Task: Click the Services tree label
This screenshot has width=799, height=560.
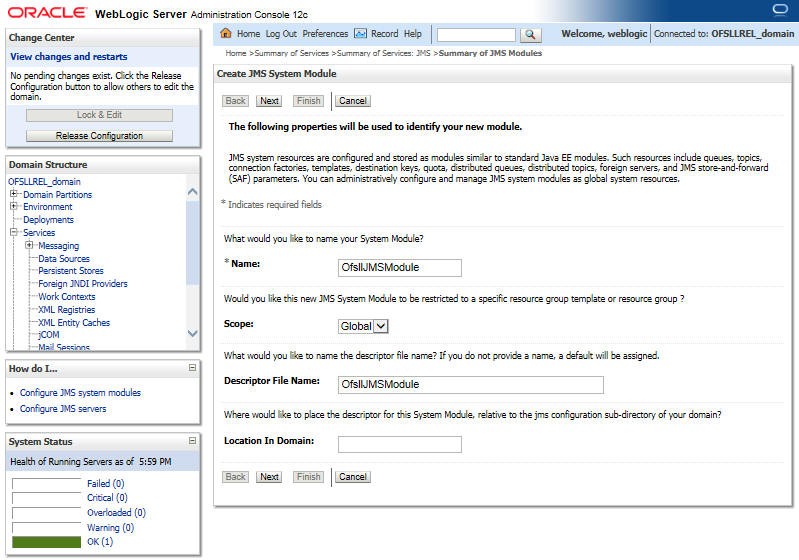Action: click(x=39, y=232)
